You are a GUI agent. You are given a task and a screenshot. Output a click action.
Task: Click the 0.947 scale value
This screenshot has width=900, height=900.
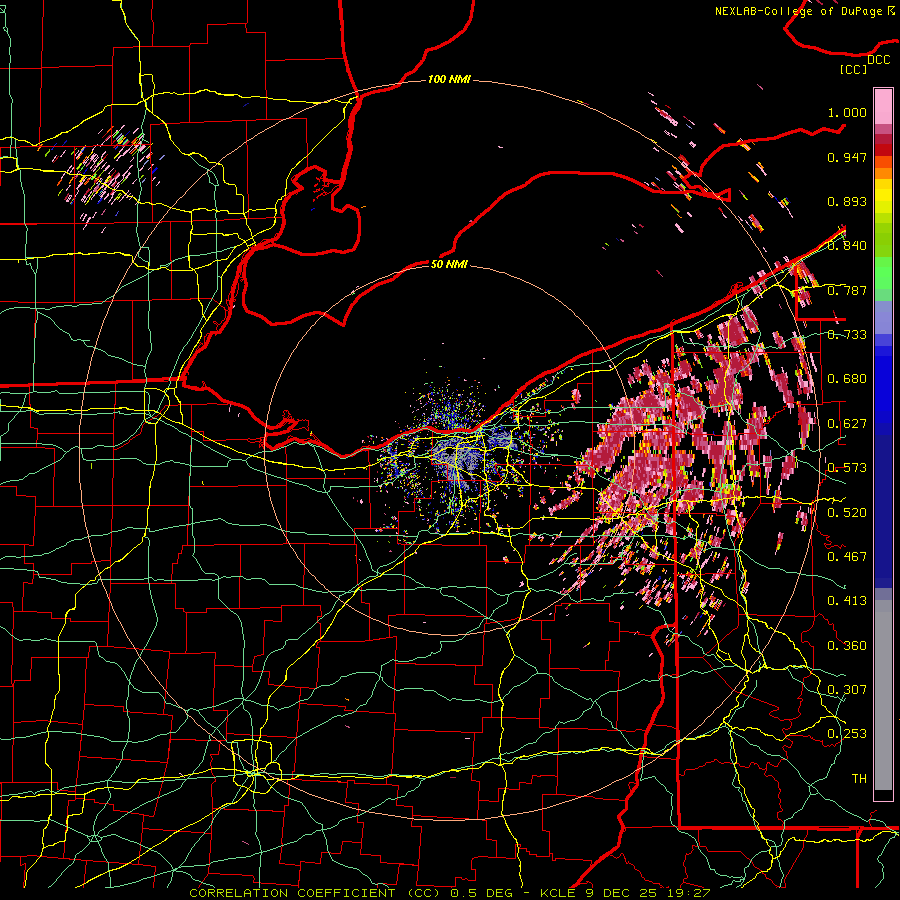[x=847, y=157]
